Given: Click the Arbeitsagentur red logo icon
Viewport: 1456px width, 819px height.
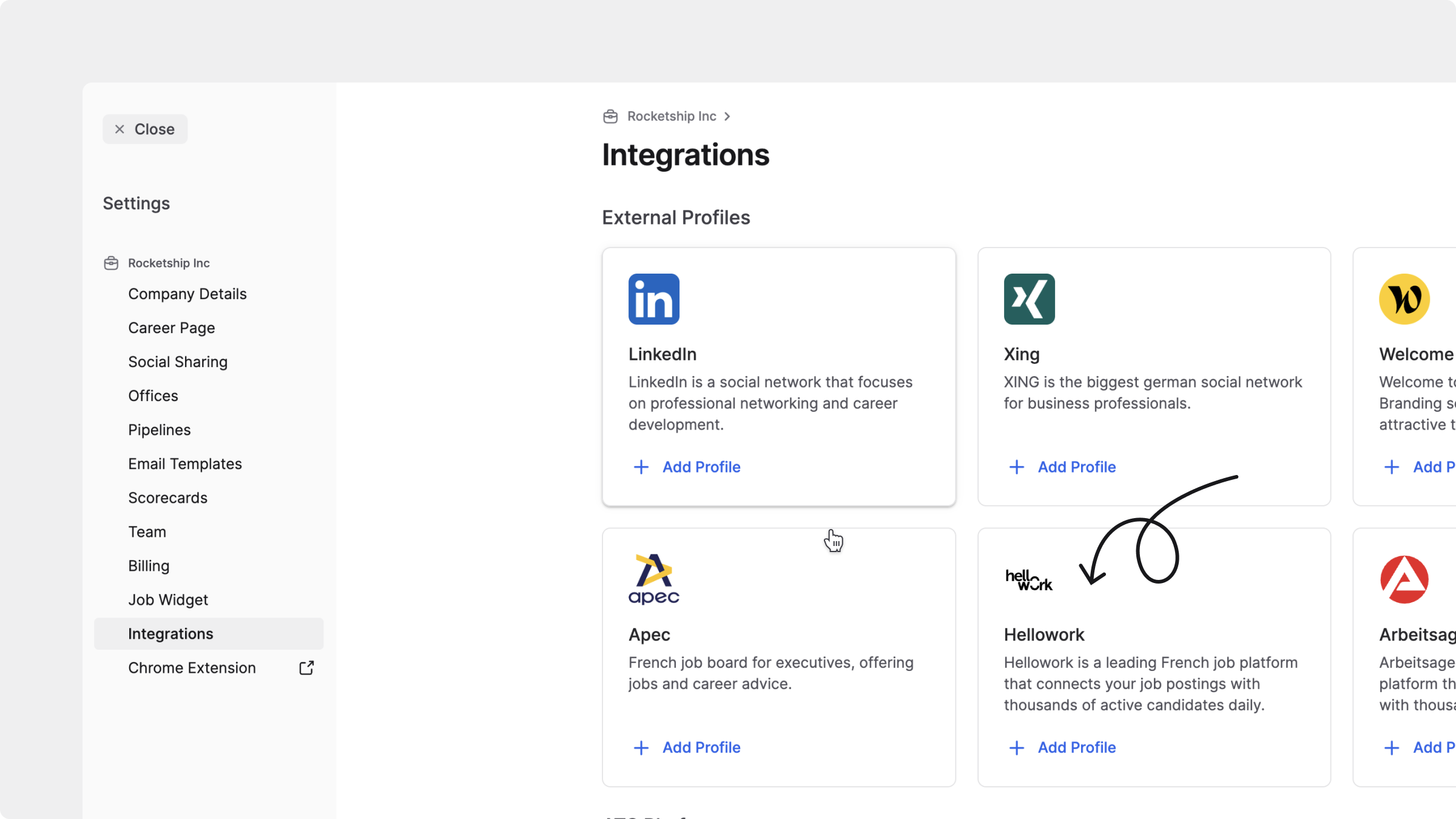Looking at the screenshot, I should [x=1404, y=579].
